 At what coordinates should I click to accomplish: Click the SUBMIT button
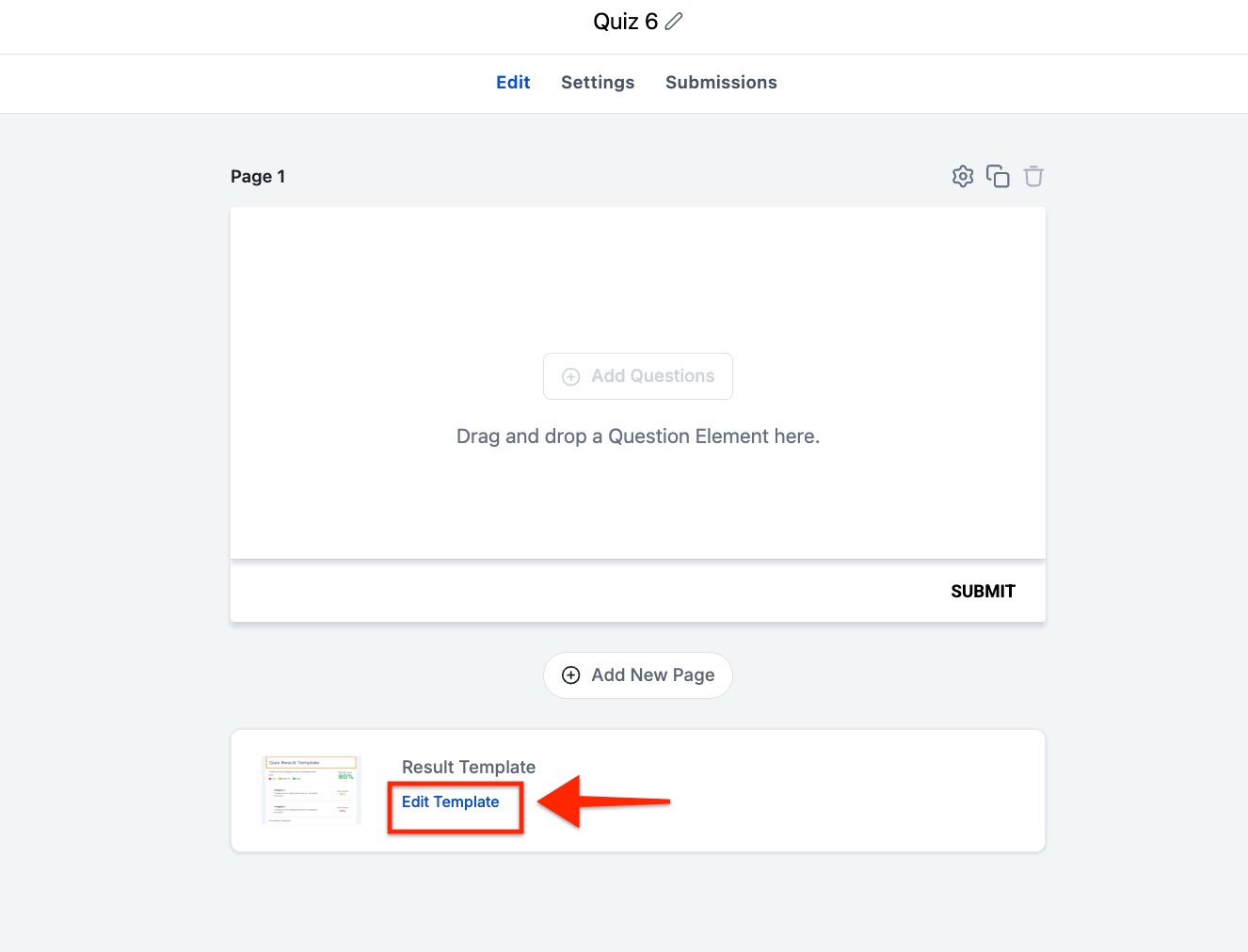click(983, 592)
